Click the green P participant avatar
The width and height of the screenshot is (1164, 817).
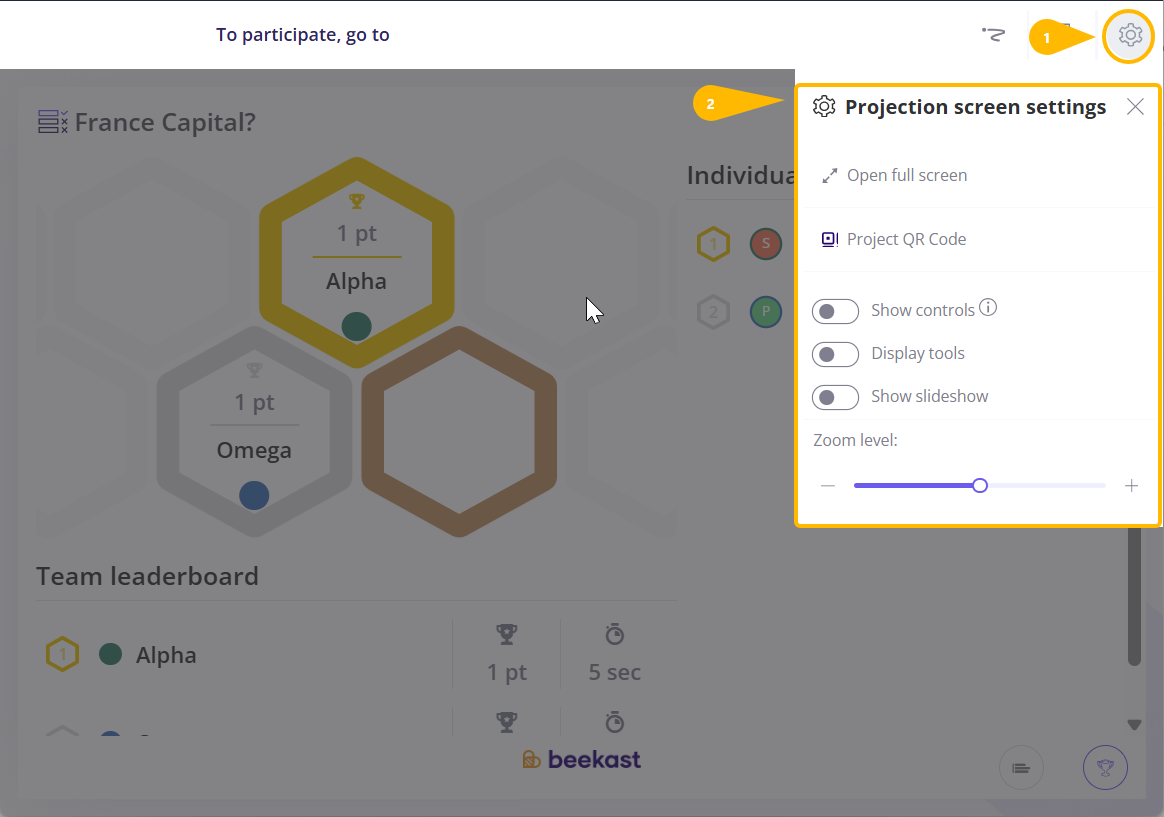(765, 312)
